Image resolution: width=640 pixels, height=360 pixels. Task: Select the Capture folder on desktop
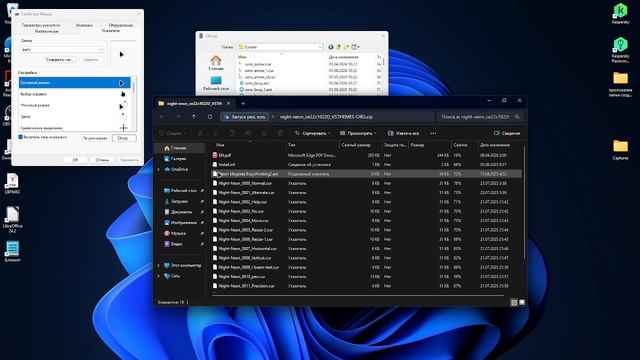coord(620,149)
